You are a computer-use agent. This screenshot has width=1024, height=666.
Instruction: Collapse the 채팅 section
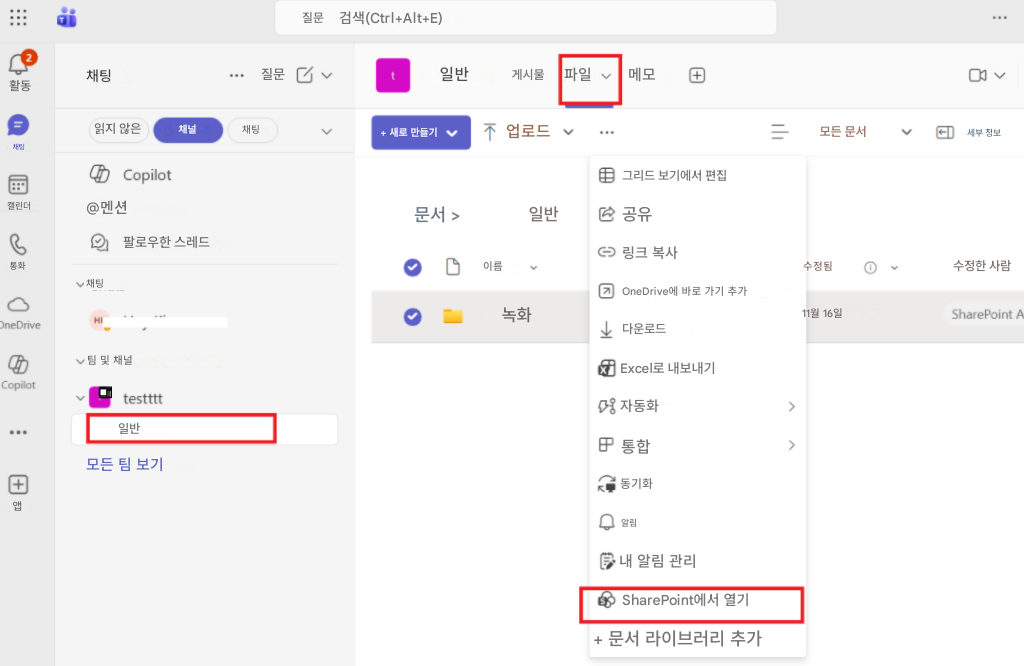[80, 284]
